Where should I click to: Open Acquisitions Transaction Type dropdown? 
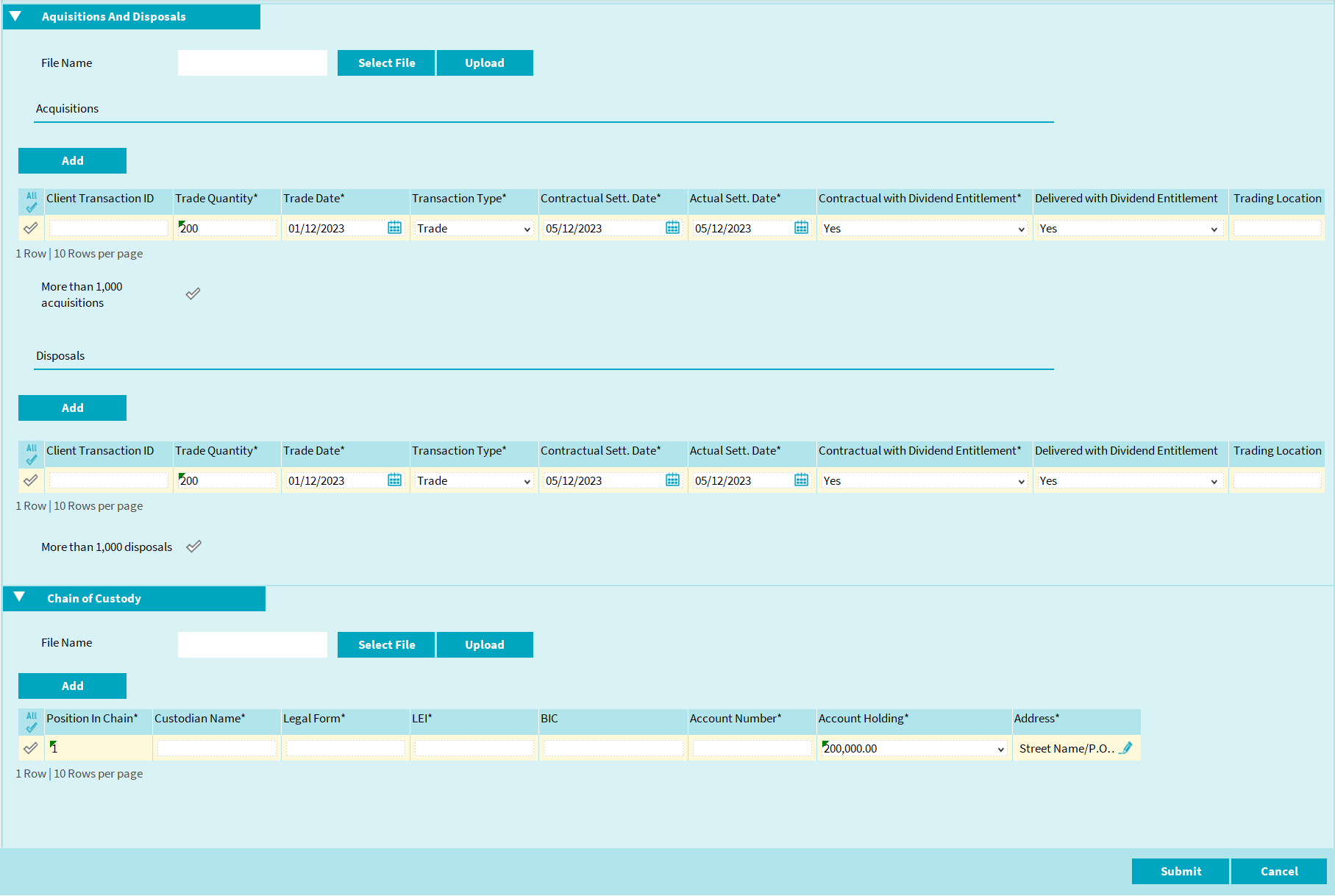click(x=473, y=229)
